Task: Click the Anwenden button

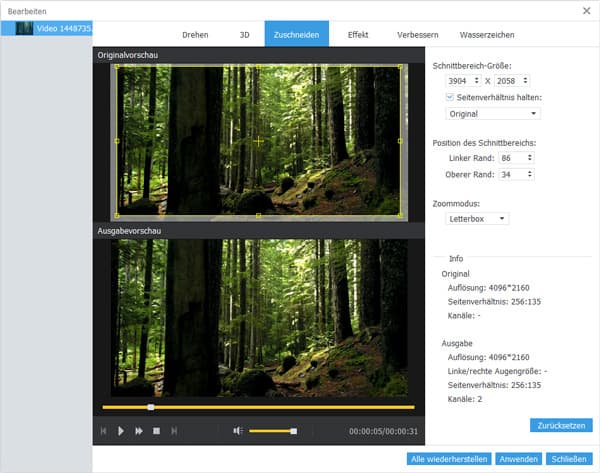Action: tap(518, 459)
